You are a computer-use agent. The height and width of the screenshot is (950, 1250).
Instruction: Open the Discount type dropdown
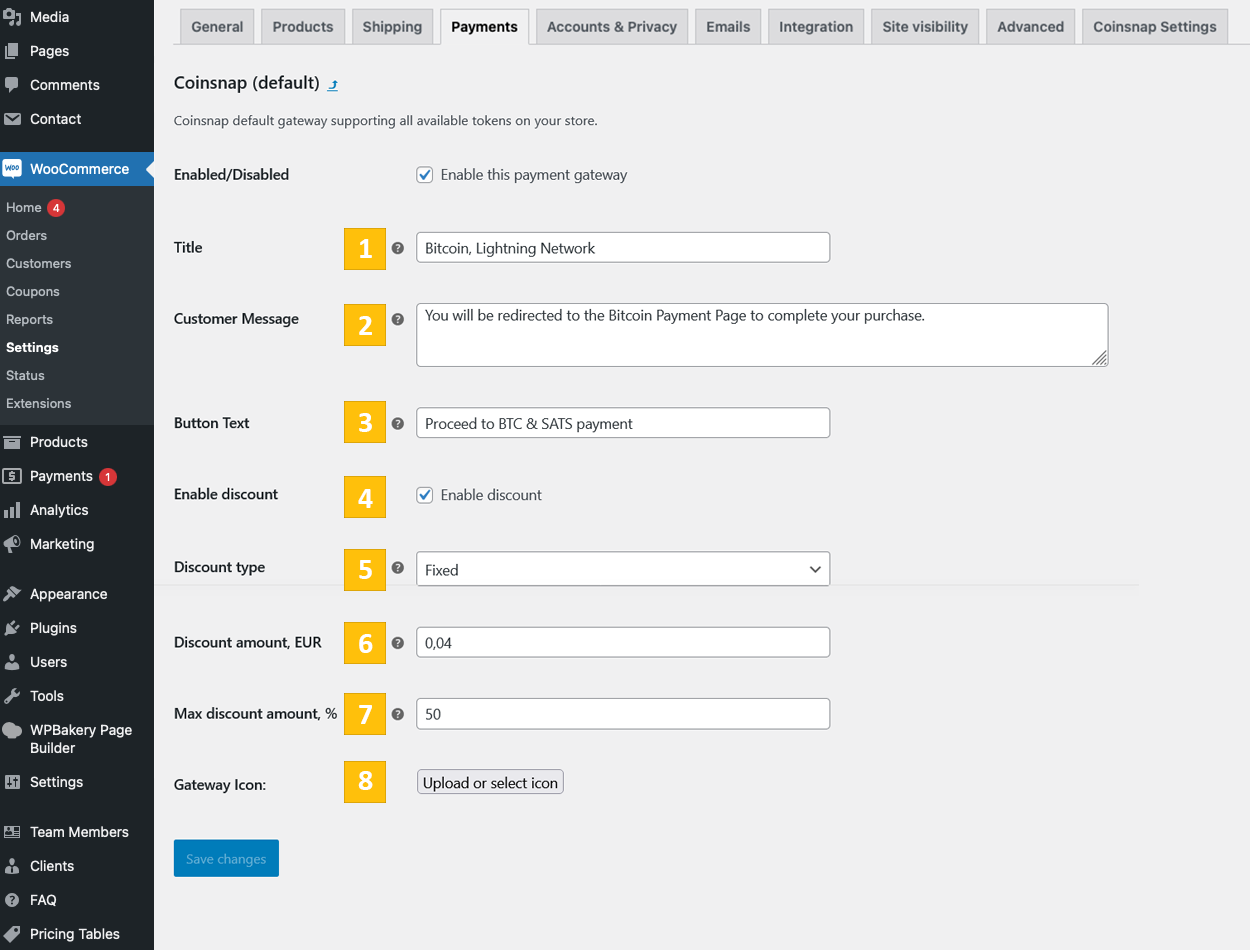623,569
